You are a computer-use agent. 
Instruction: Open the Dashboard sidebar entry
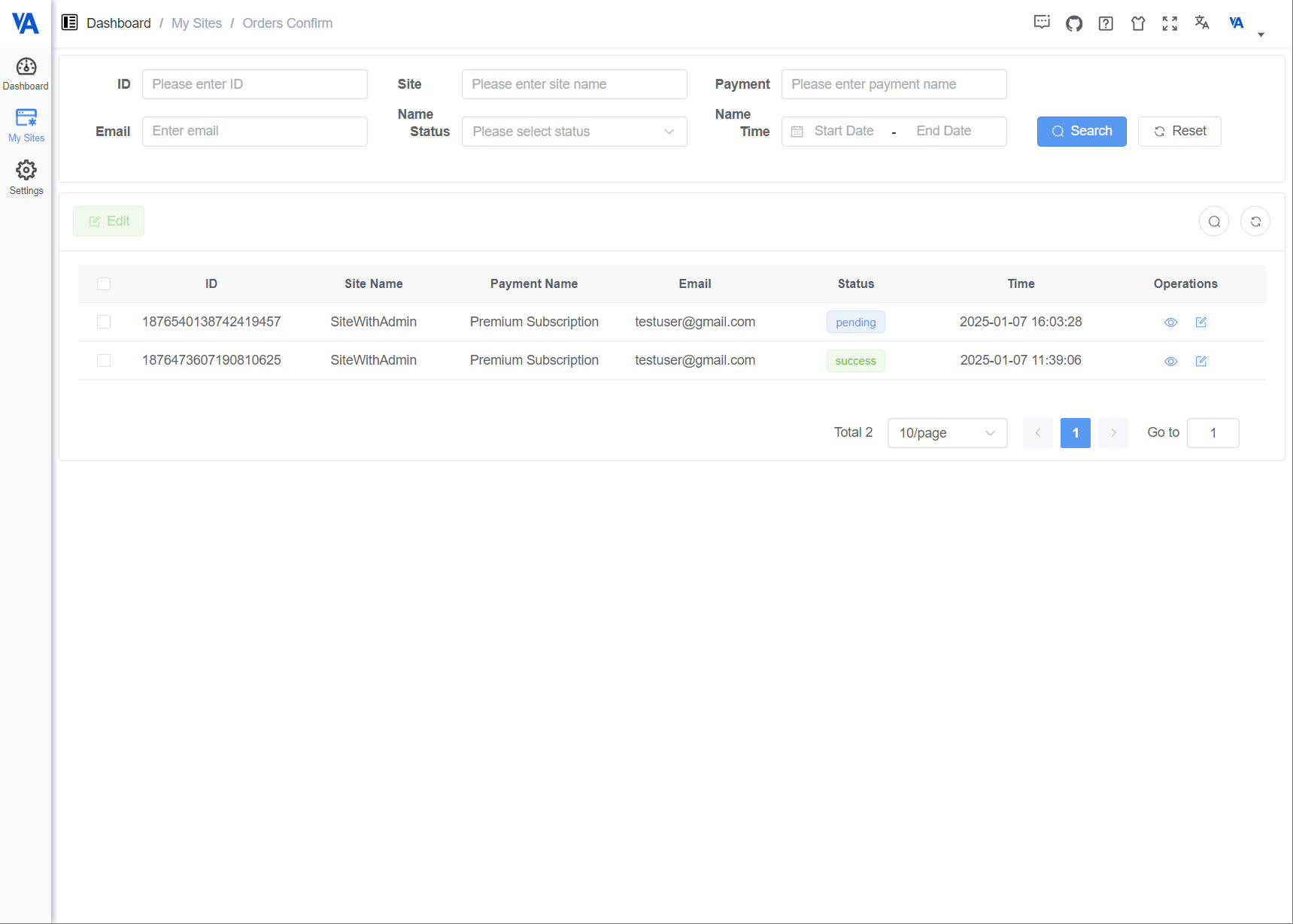coord(26,73)
